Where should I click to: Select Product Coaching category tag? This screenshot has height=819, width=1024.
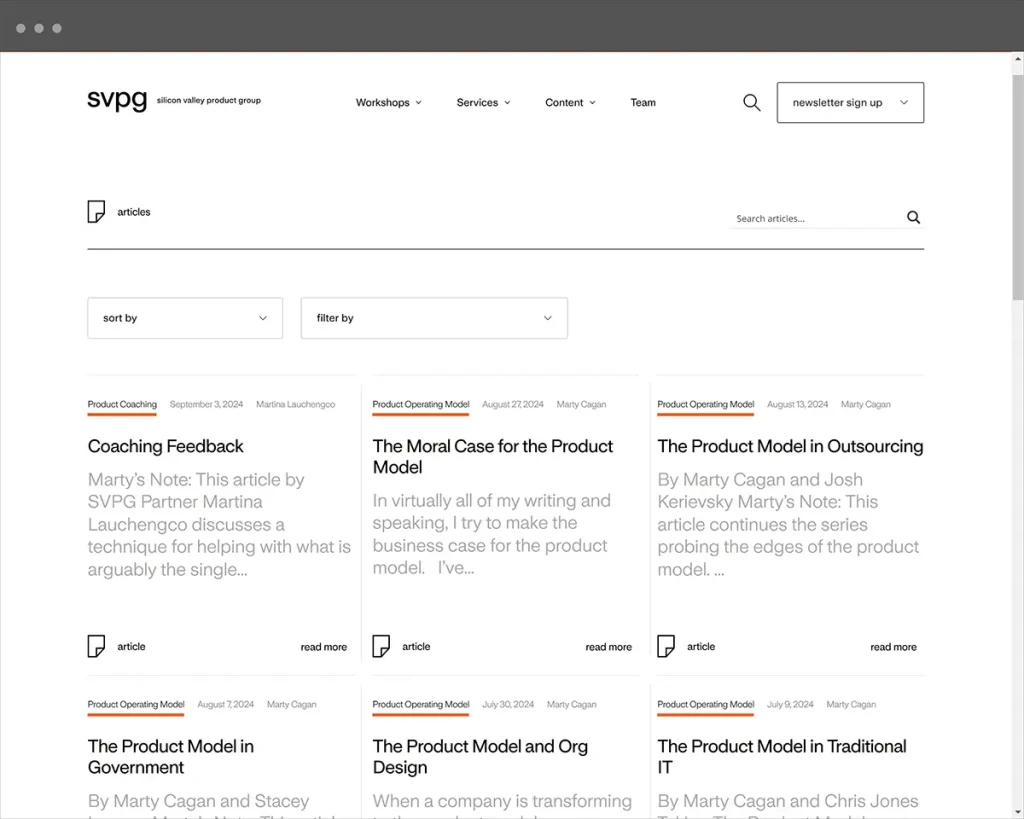tap(122, 405)
